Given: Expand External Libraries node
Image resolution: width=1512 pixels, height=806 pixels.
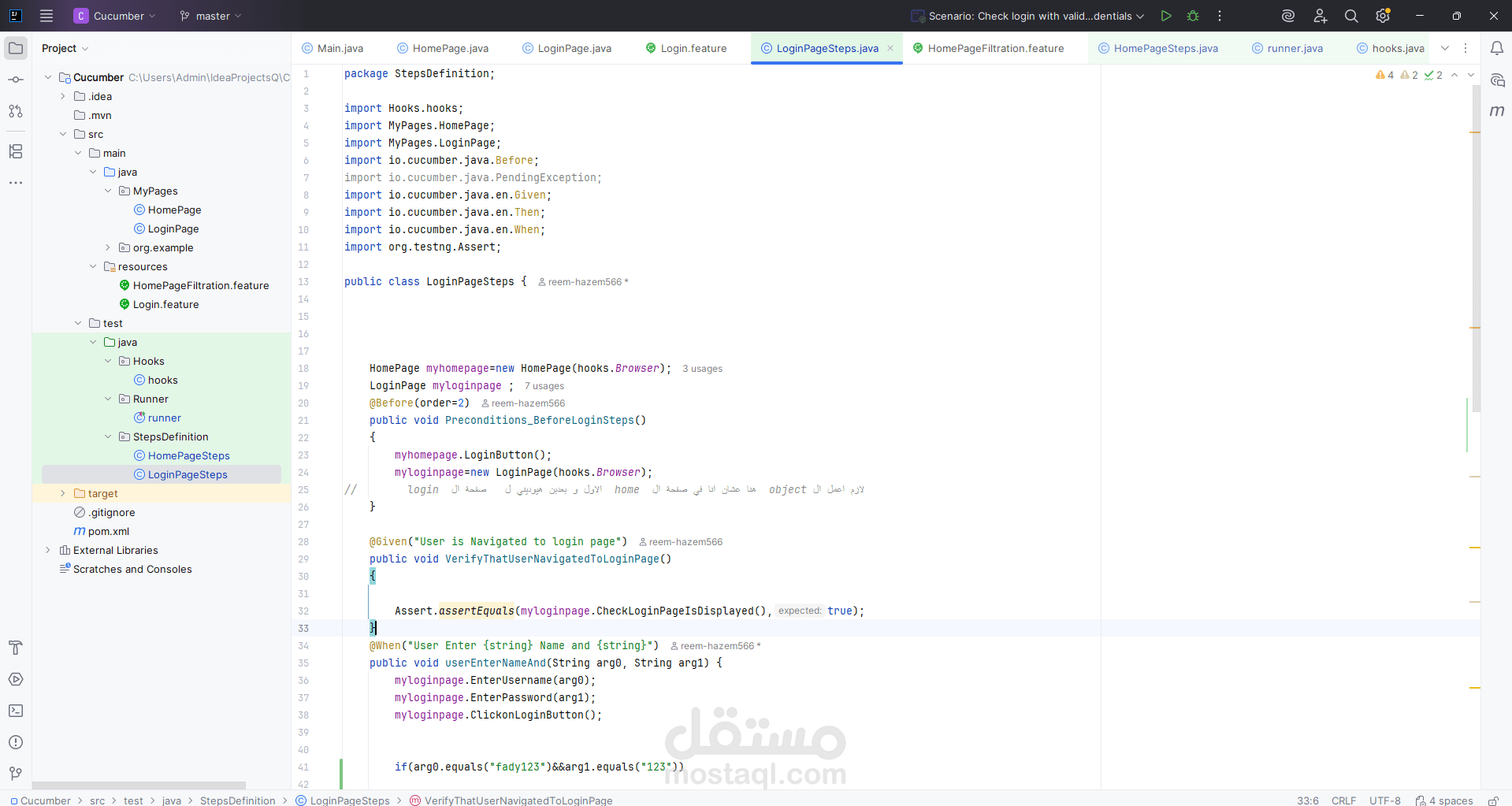Looking at the screenshot, I should coord(48,550).
